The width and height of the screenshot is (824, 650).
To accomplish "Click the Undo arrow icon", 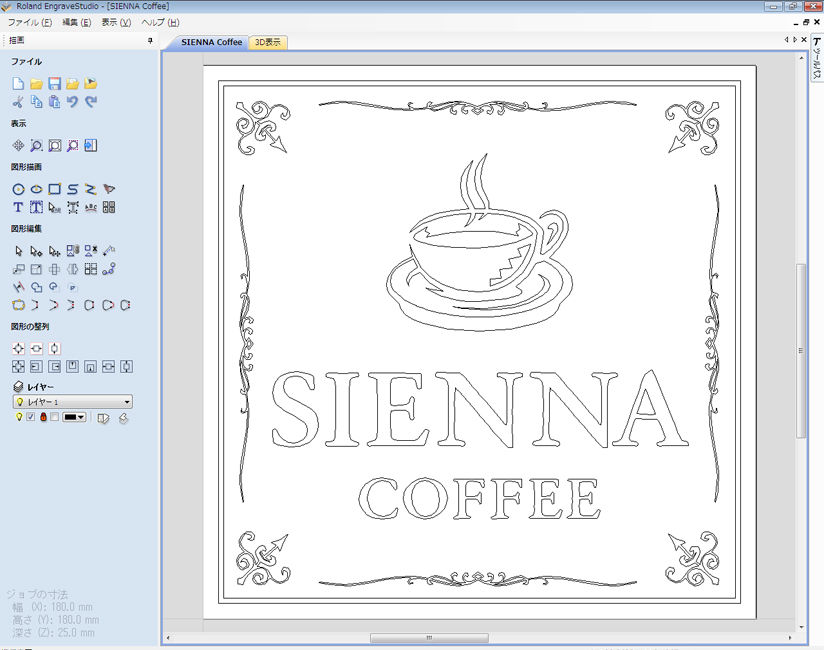I will pyautogui.click(x=73, y=102).
